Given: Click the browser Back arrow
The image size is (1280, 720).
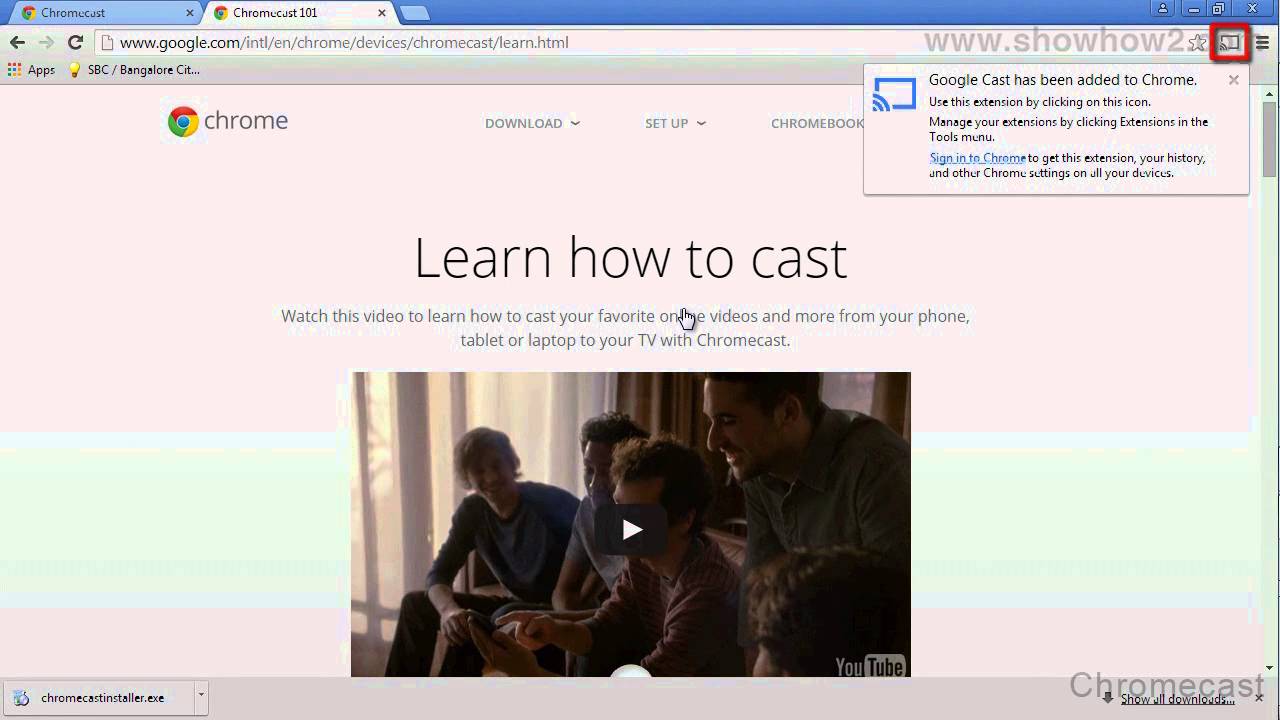Looking at the screenshot, I should point(17,42).
